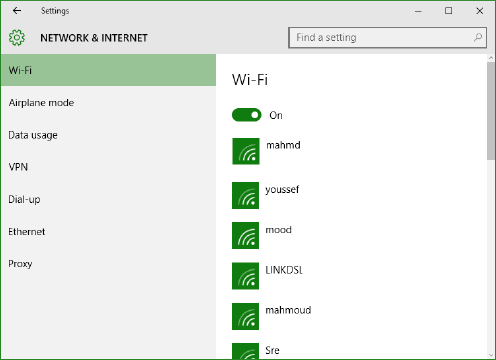
Task: Click the Settings gear icon
Action: point(17,38)
